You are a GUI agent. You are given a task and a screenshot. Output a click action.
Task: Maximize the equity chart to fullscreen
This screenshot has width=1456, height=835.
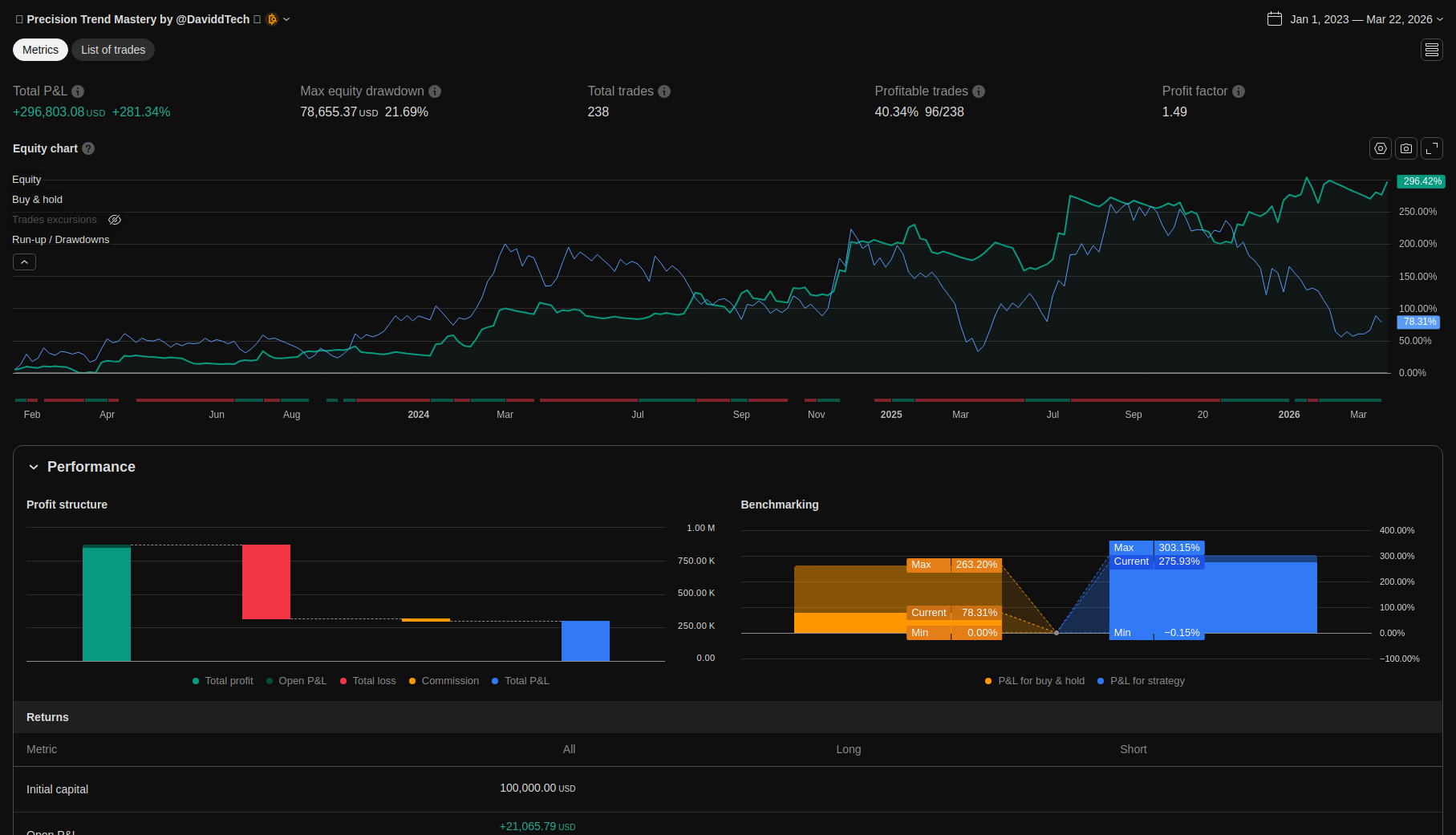[x=1432, y=148]
